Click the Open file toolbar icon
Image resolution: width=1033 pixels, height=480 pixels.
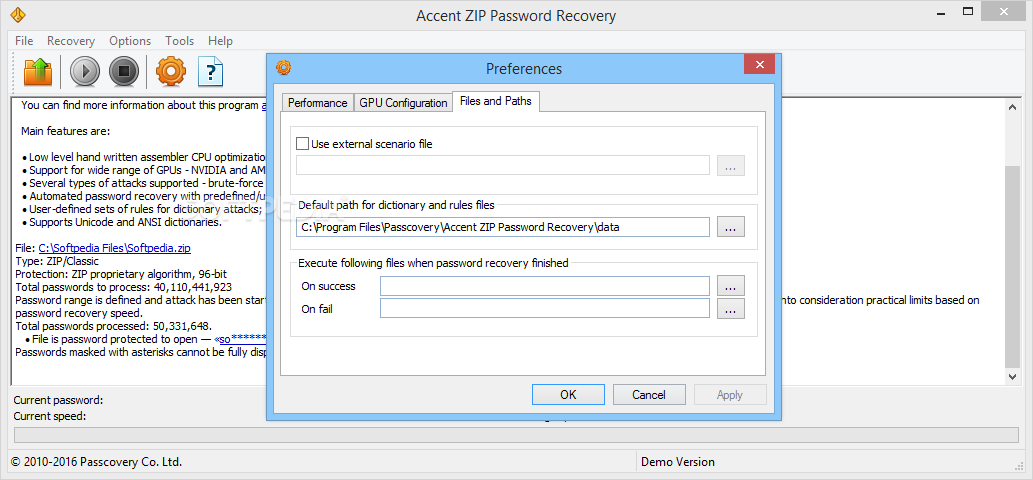[x=38, y=72]
